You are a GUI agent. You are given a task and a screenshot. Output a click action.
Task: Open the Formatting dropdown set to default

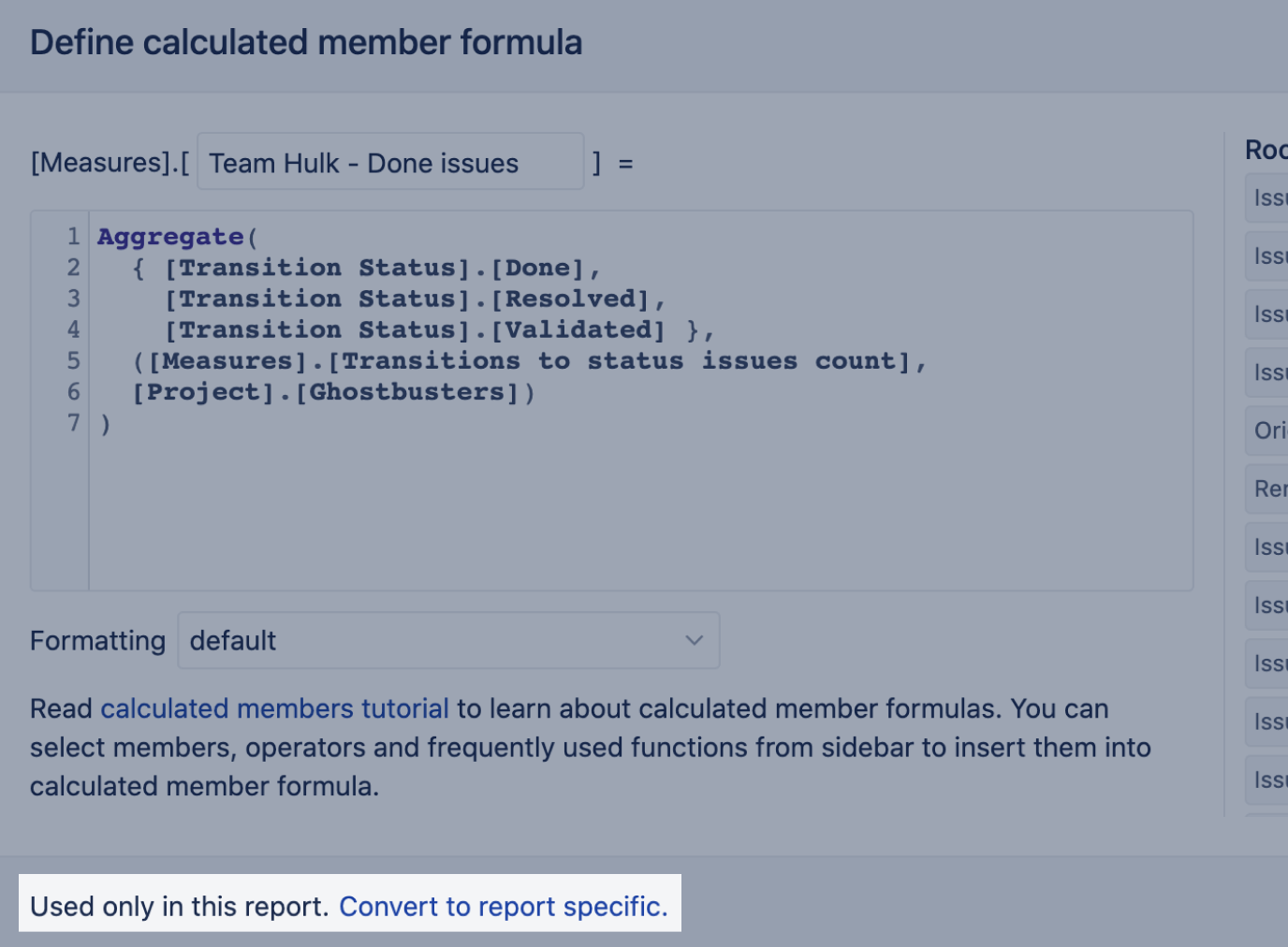[x=447, y=641]
